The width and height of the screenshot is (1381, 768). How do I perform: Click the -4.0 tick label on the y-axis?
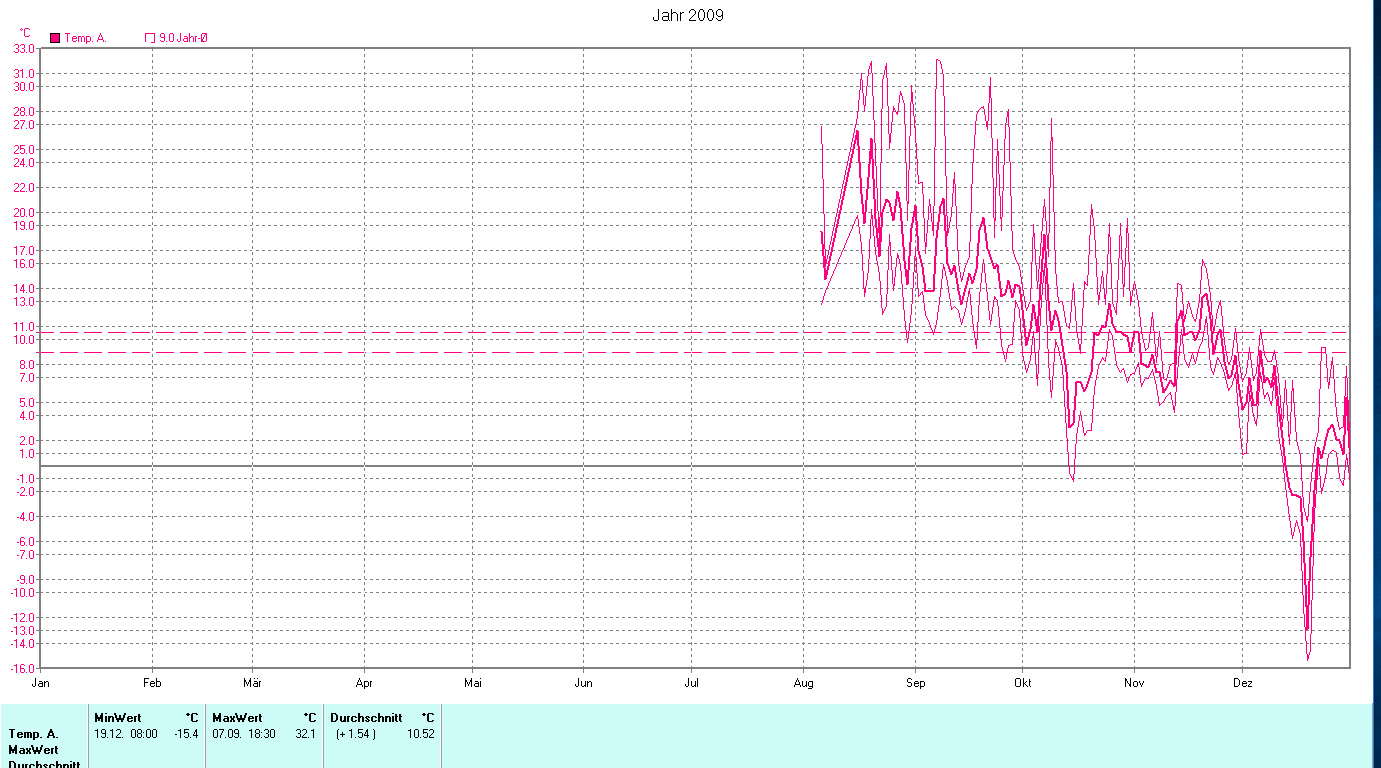coord(25,517)
